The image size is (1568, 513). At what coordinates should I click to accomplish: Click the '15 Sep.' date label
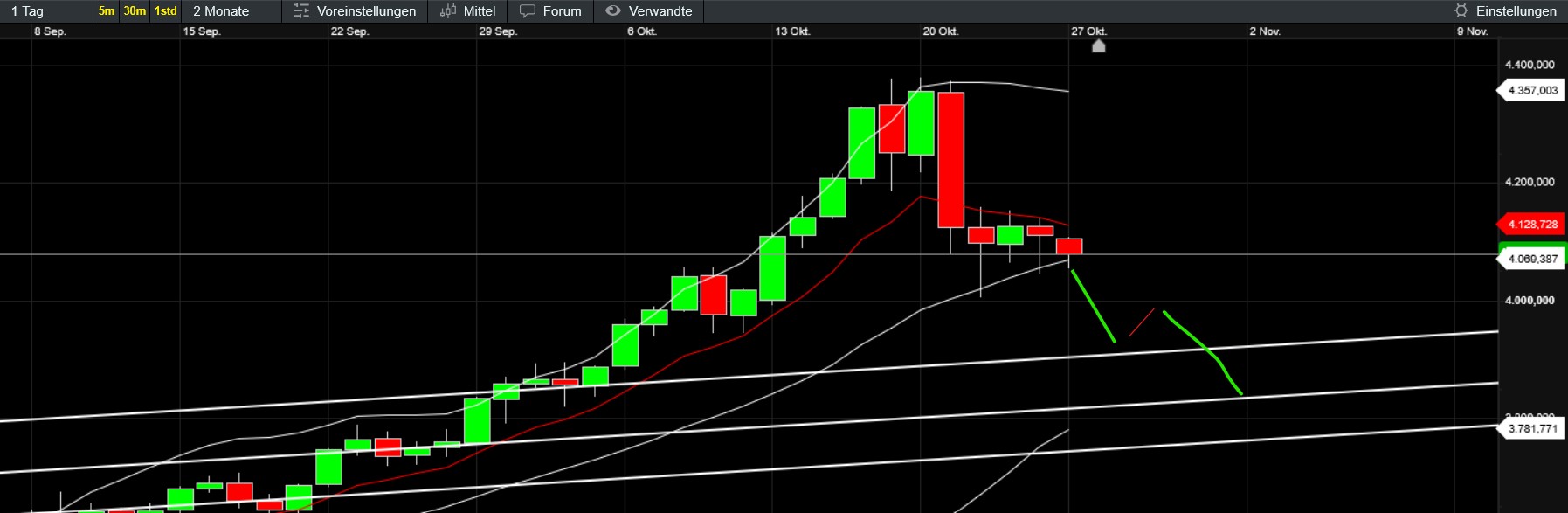coord(202,31)
